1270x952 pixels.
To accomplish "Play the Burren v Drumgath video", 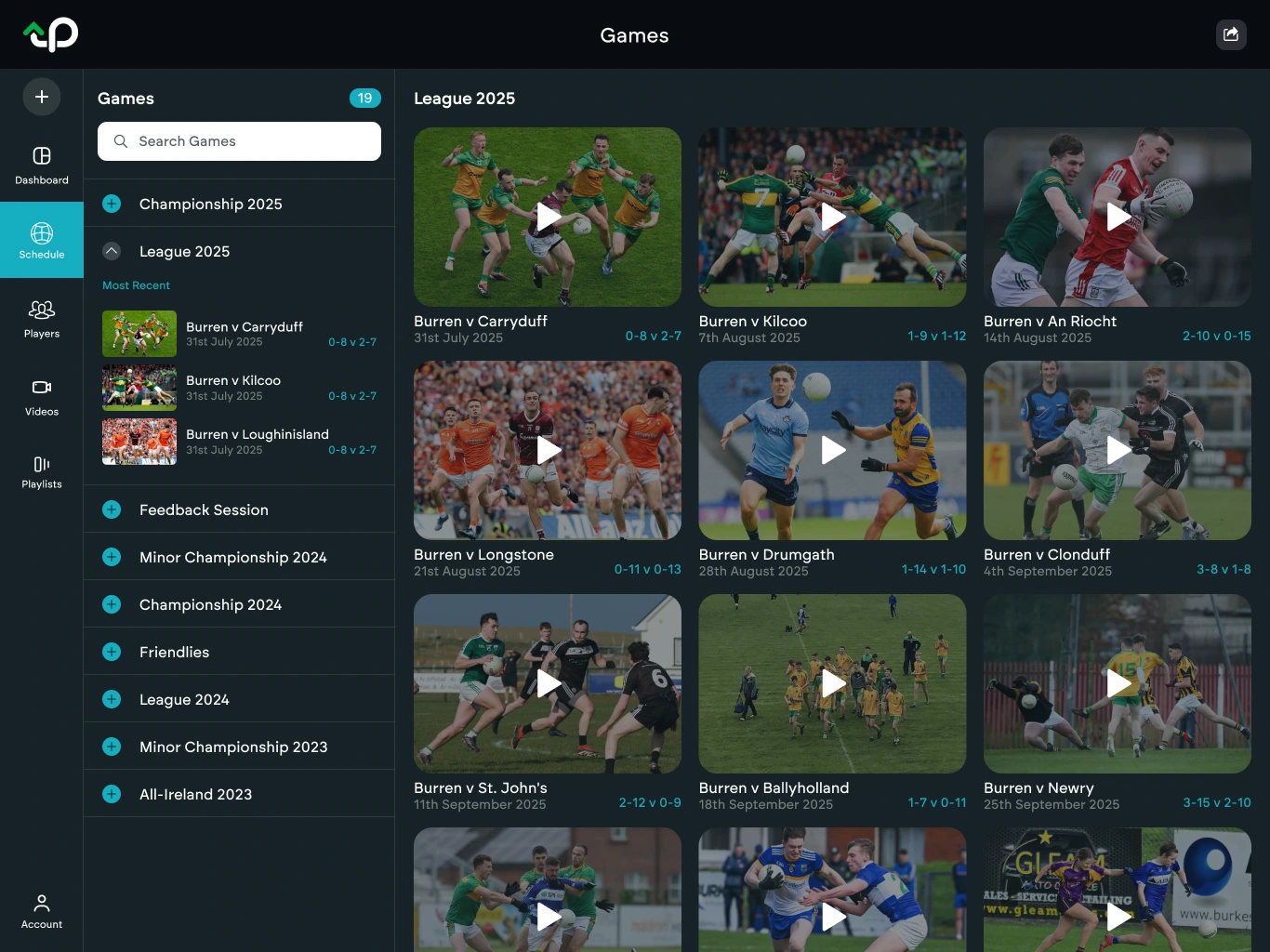I will 833,451.
